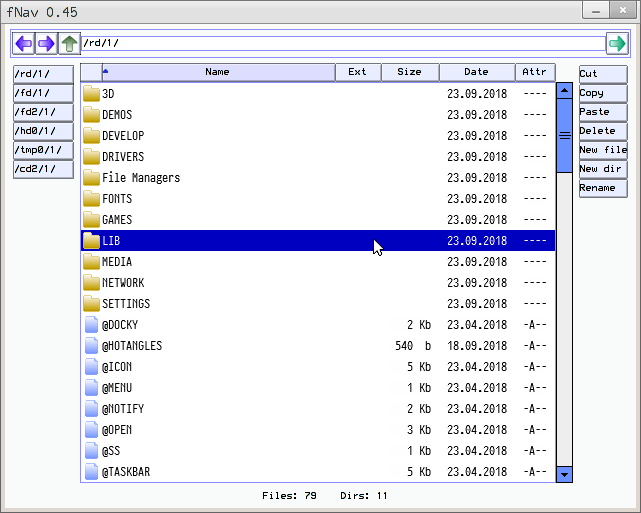Switch to the /hd0/1/ drive

click(x=43, y=131)
